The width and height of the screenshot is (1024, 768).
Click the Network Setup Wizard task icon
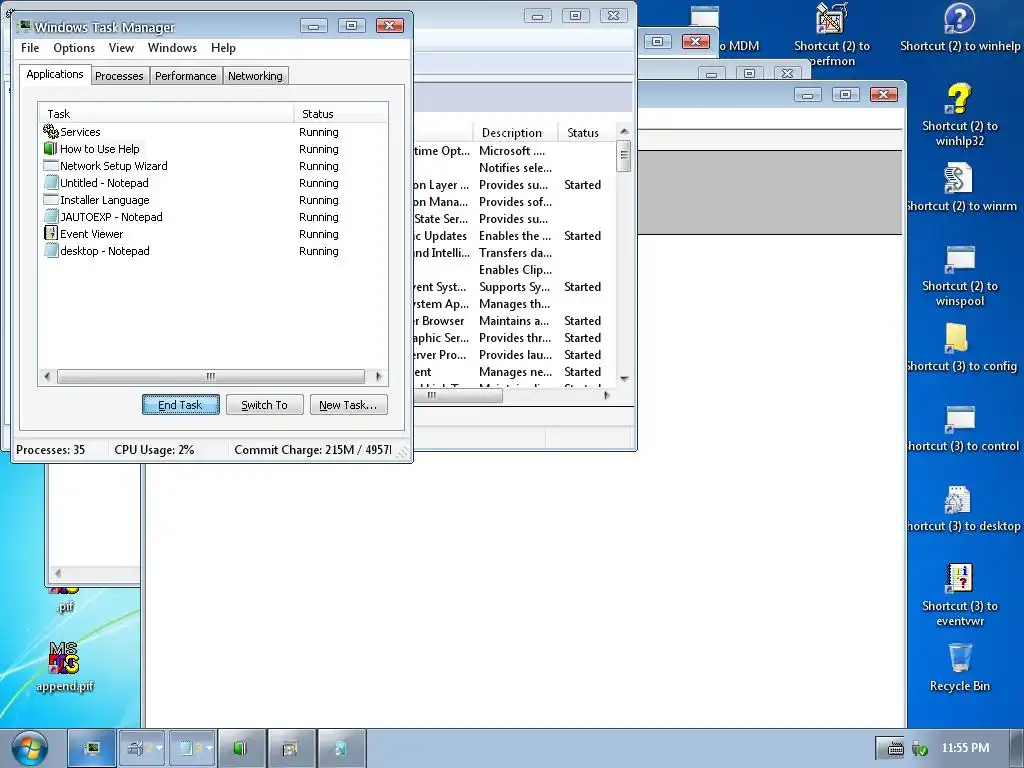[51, 166]
